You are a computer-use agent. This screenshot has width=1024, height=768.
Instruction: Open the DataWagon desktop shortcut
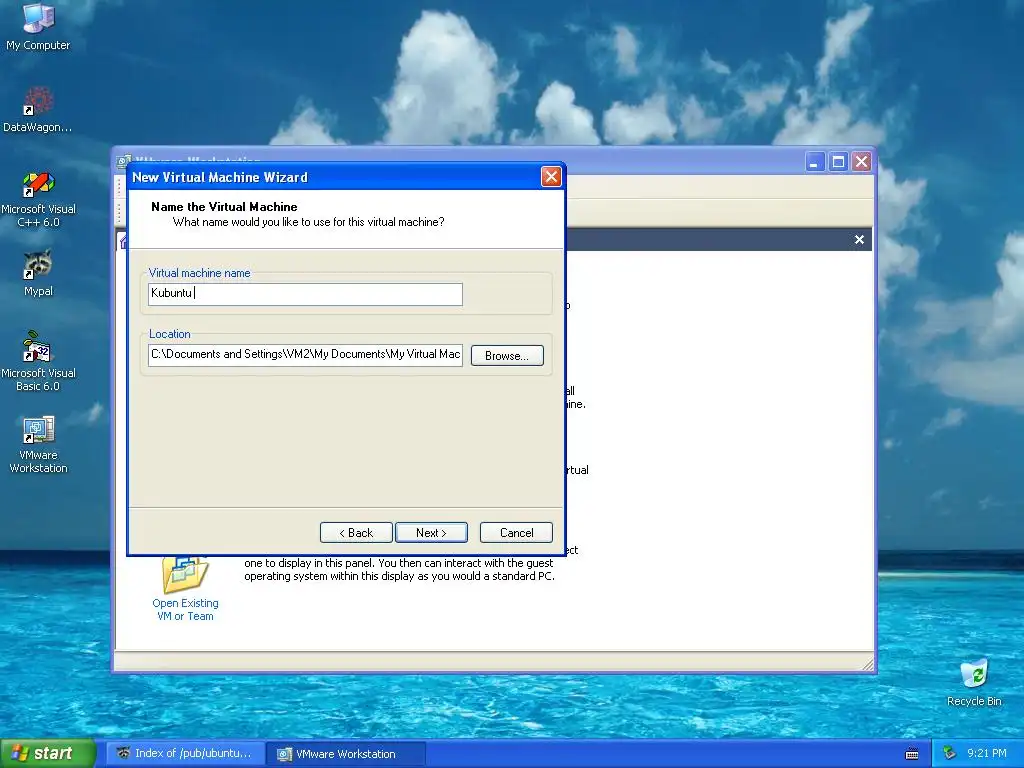pyautogui.click(x=38, y=110)
